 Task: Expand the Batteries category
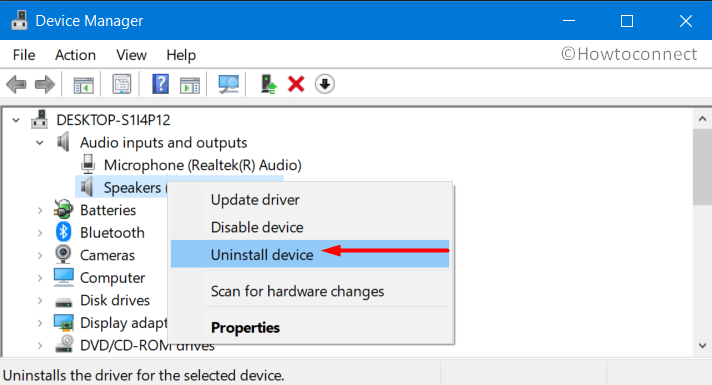pos(40,210)
